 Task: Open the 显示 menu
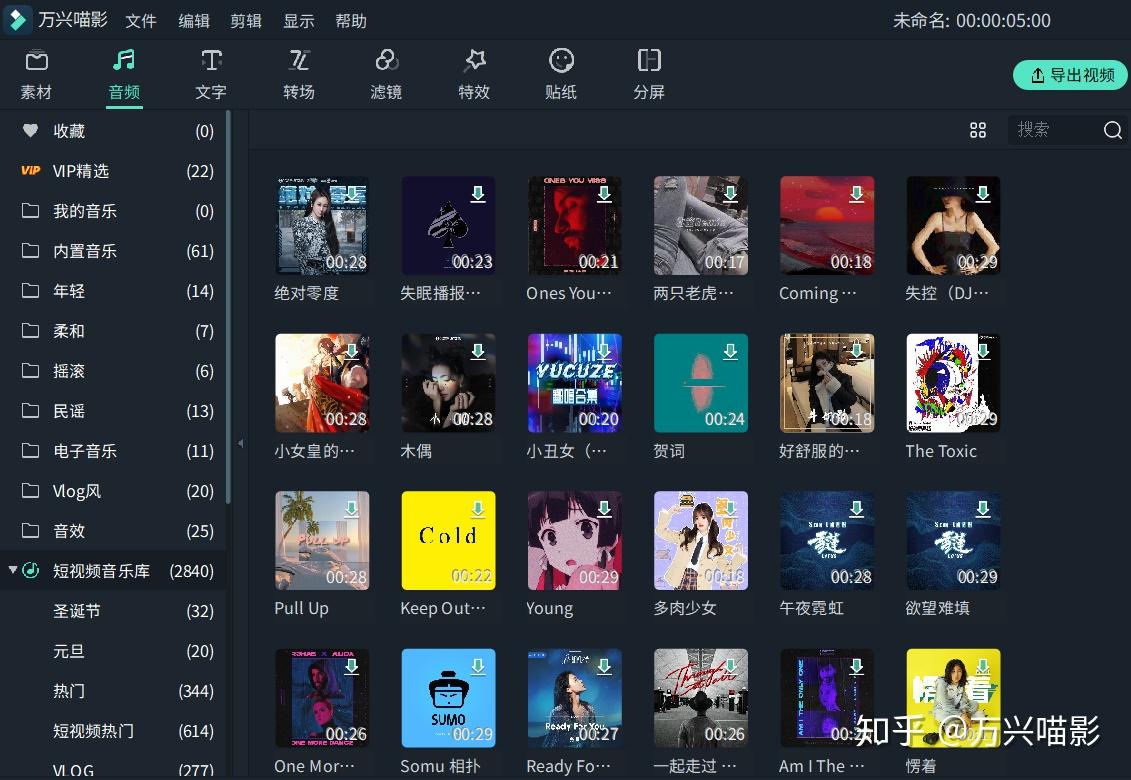[299, 21]
